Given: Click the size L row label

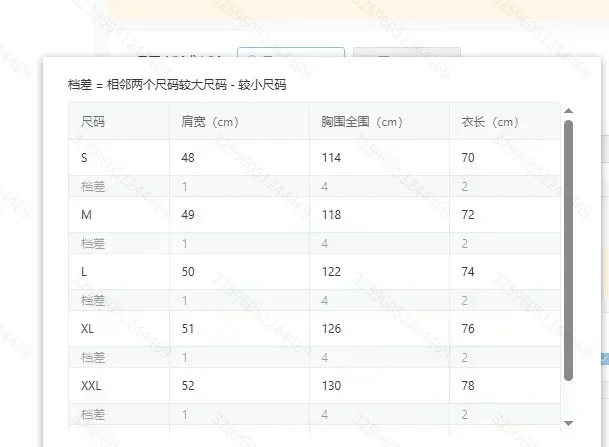Looking at the screenshot, I should pos(84,271).
